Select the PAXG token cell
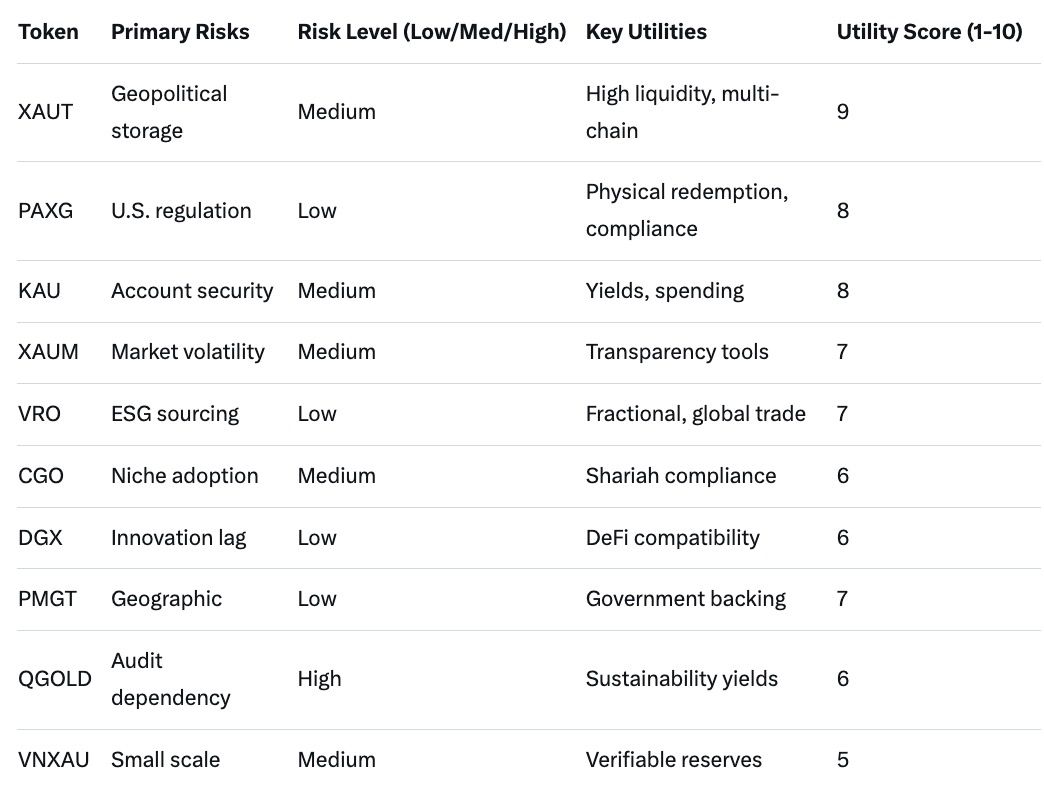The height and width of the screenshot is (802, 1044). pyautogui.click(x=46, y=211)
